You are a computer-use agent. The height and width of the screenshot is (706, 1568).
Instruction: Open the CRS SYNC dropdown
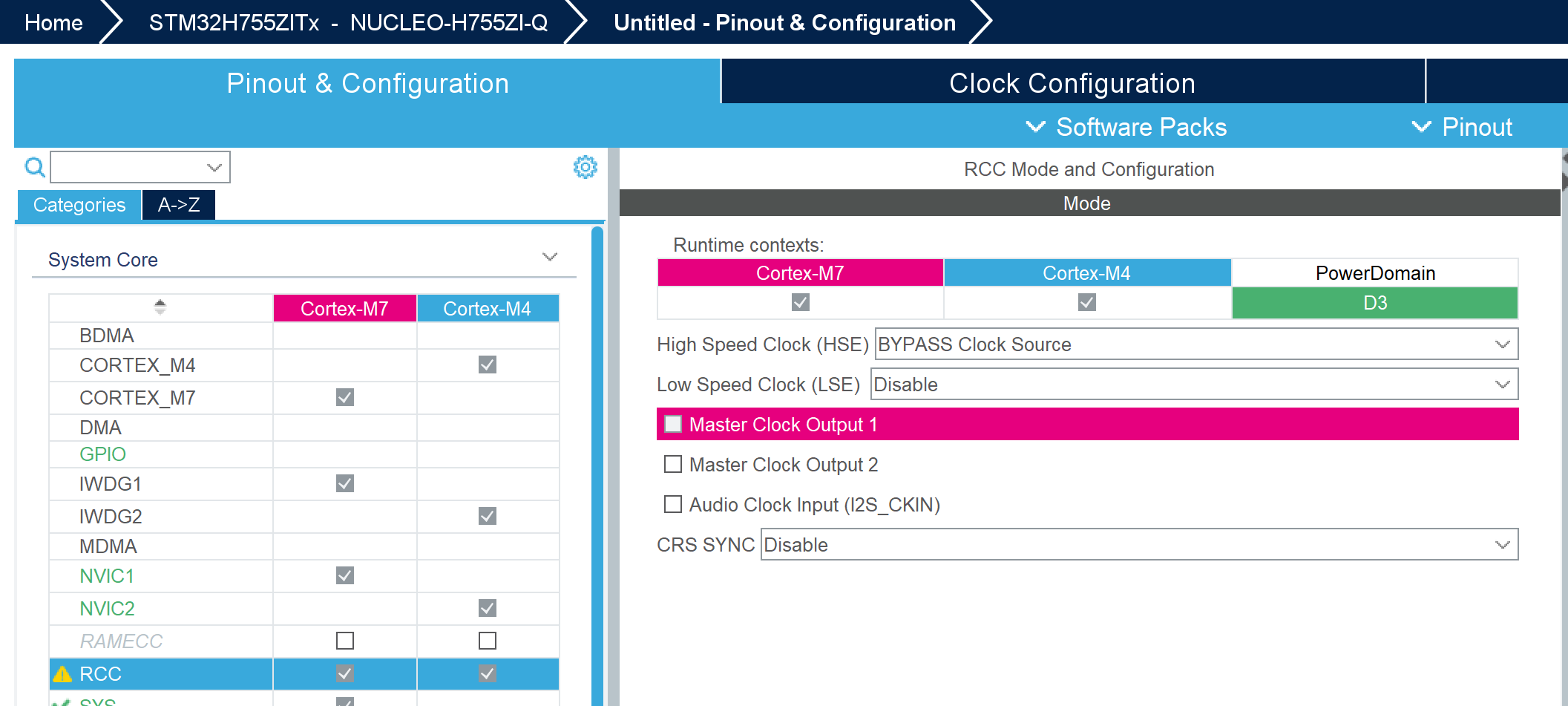(1502, 544)
